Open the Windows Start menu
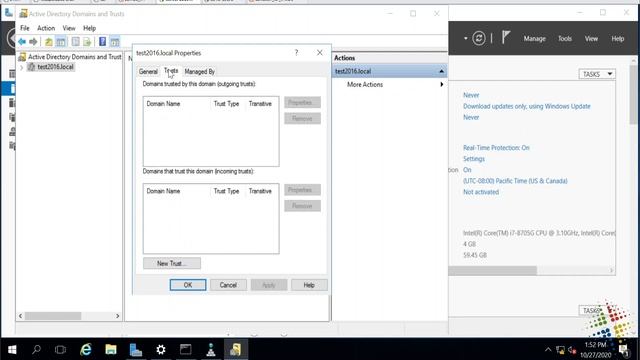Screen dimensions: 640x360 (12, 349)
